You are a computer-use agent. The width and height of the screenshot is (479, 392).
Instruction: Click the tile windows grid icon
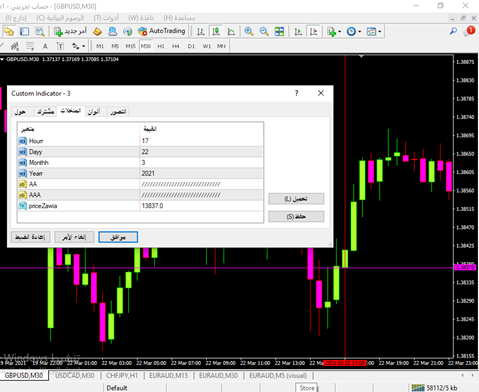point(279,31)
